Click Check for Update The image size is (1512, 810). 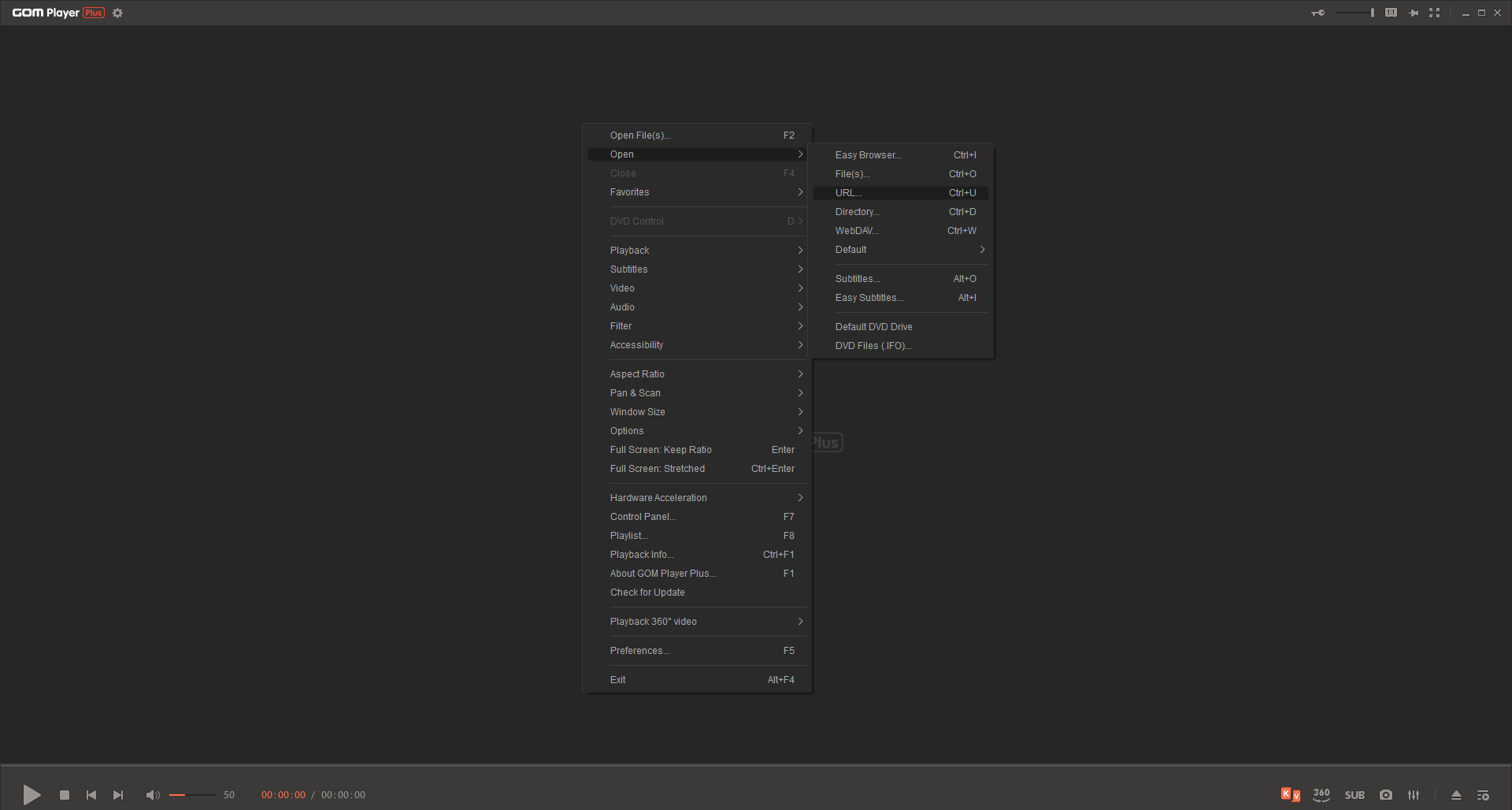(647, 593)
